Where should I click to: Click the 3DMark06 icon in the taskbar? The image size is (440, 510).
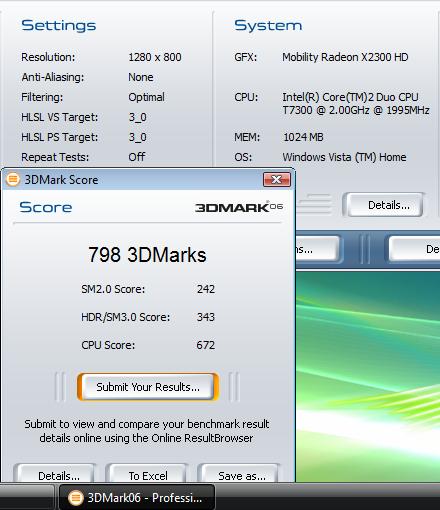[76, 498]
